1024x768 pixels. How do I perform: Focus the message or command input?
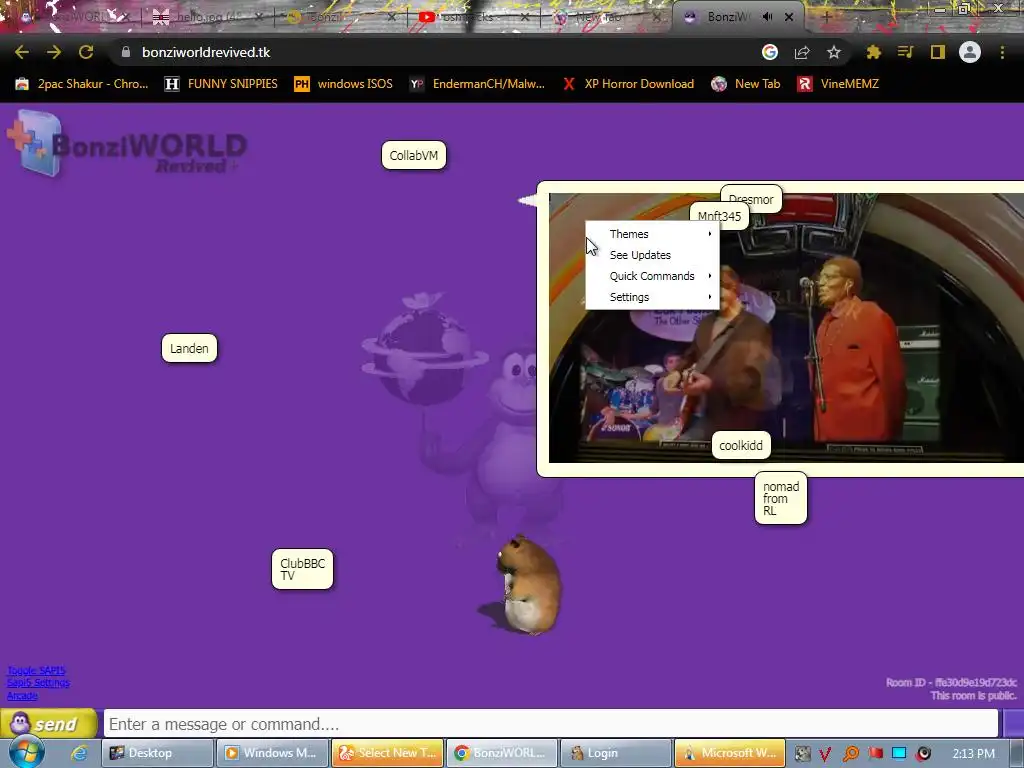pos(551,724)
